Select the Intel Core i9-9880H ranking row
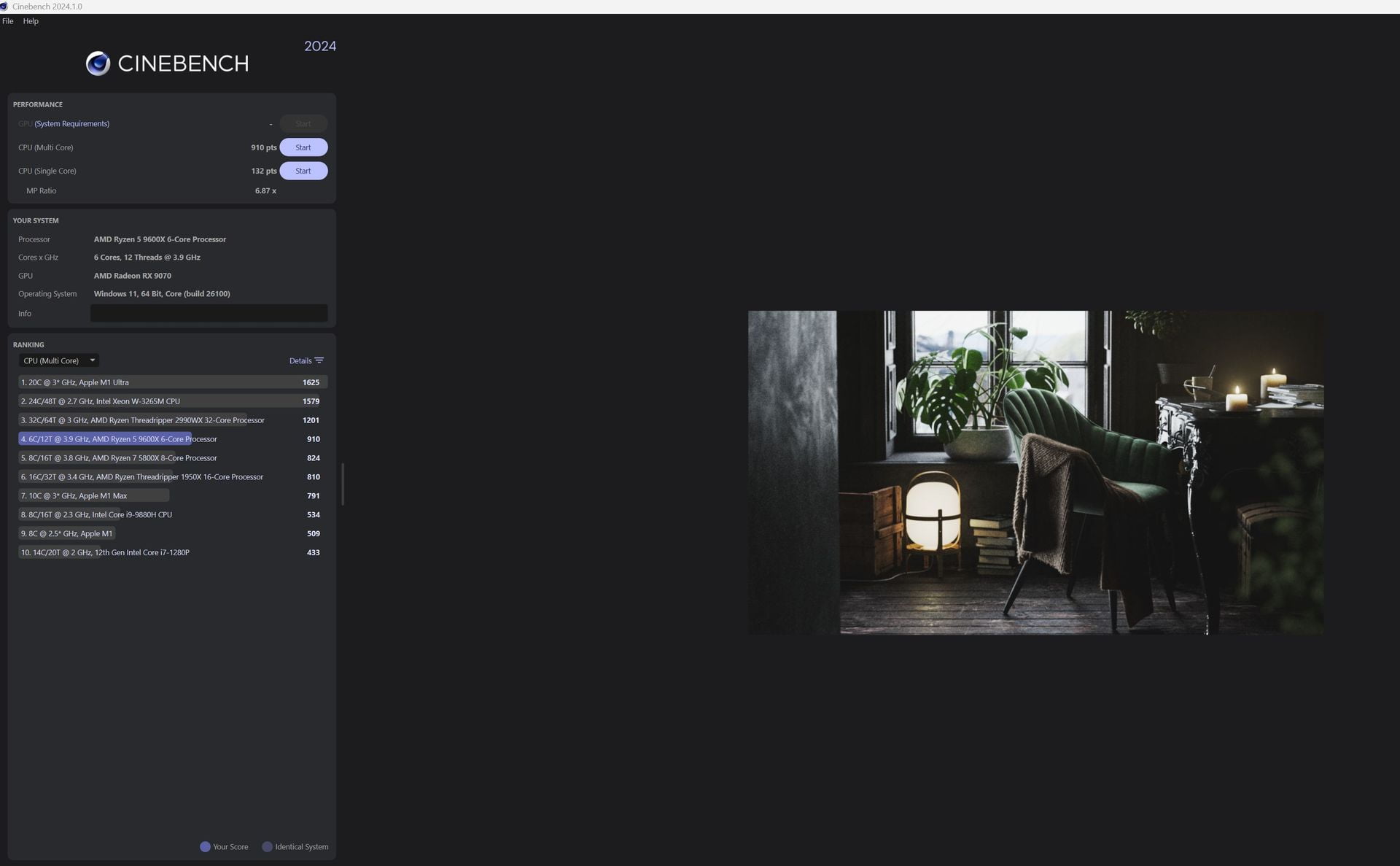Screen dimensions: 1400x866 (x=173, y=515)
